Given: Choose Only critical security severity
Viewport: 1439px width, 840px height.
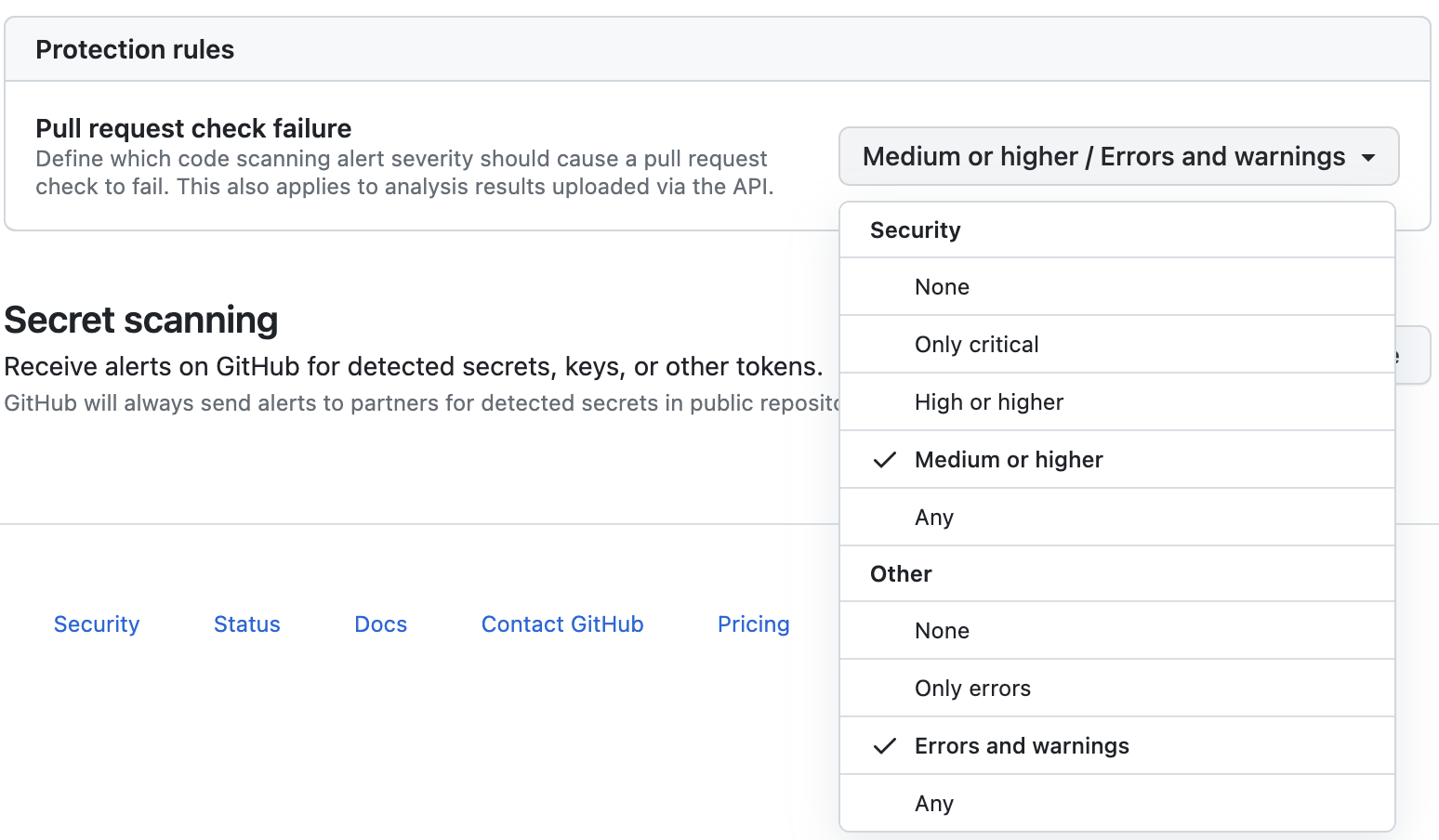Looking at the screenshot, I should 1117,345.
